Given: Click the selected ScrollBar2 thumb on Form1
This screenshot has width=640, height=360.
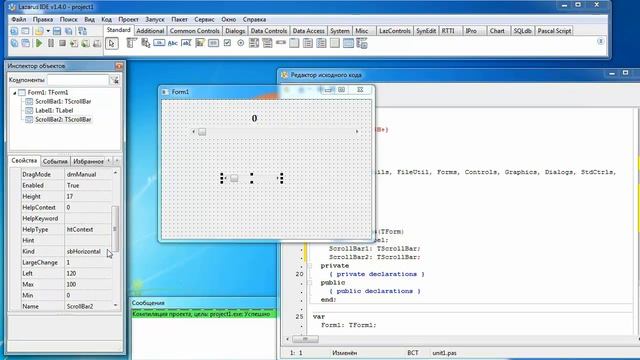Looking at the screenshot, I should coord(234,178).
